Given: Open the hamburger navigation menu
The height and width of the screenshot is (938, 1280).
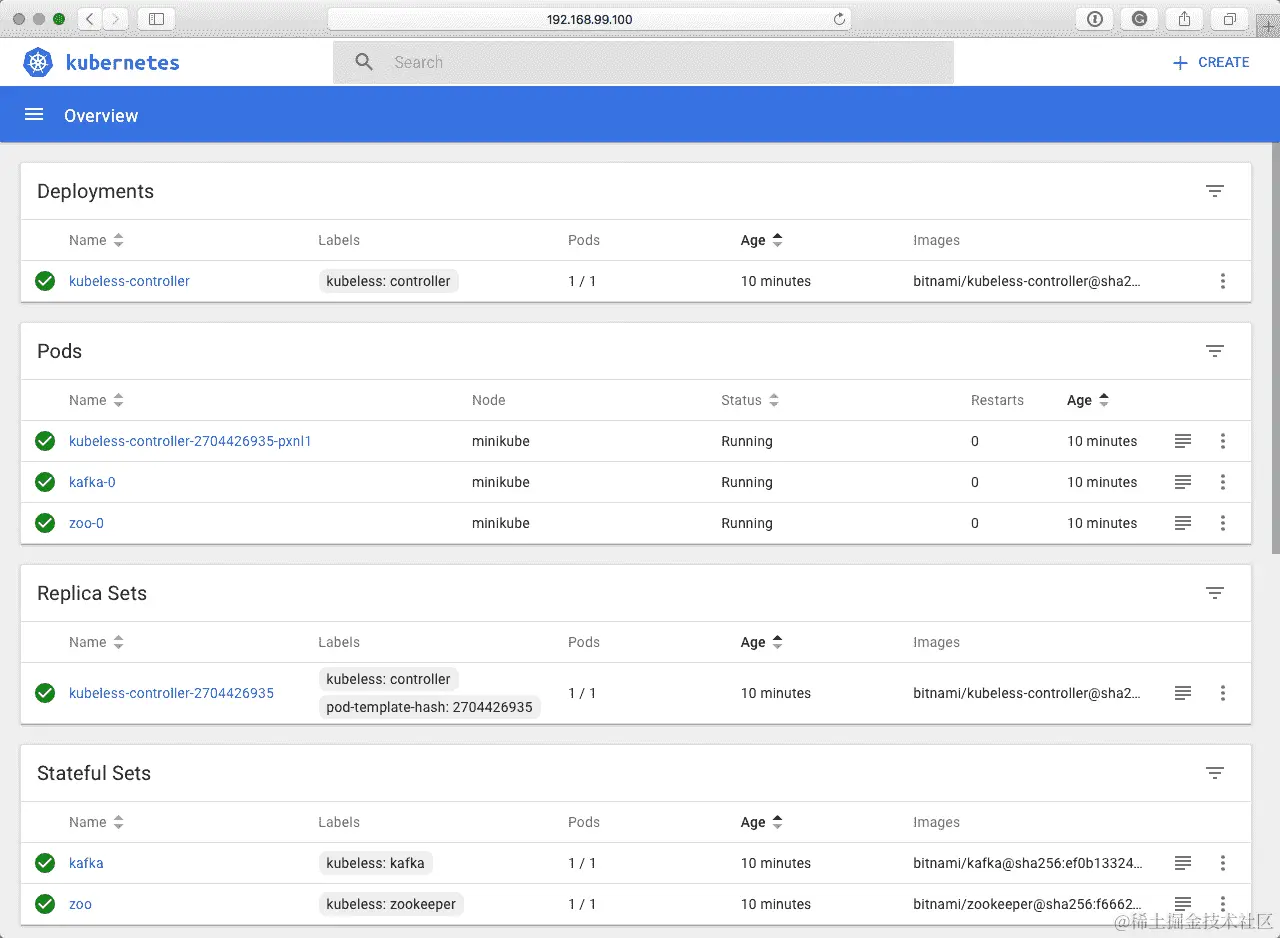Looking at the screenshot, I should [34, 115].
